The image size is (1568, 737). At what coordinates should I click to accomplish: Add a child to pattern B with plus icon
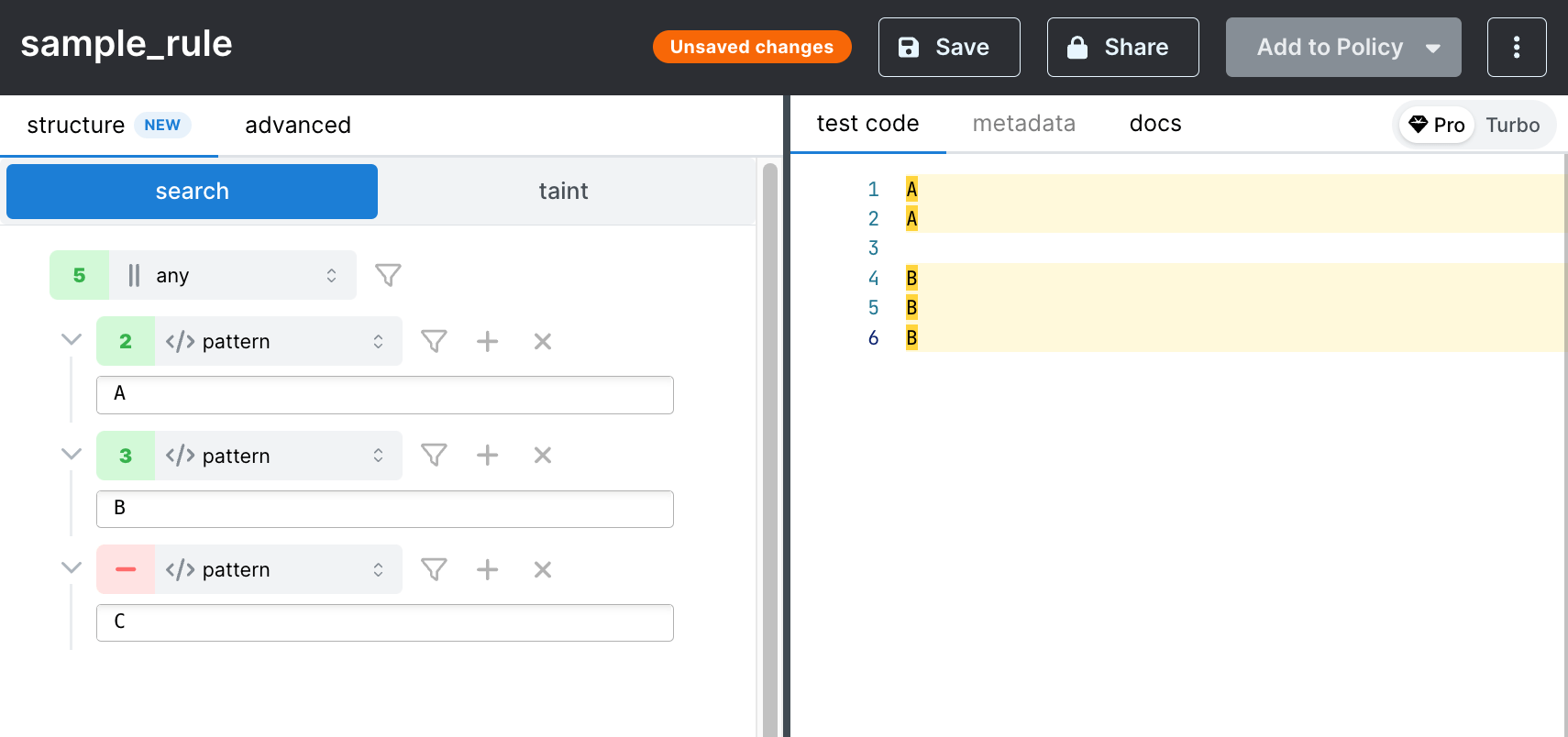488,456
